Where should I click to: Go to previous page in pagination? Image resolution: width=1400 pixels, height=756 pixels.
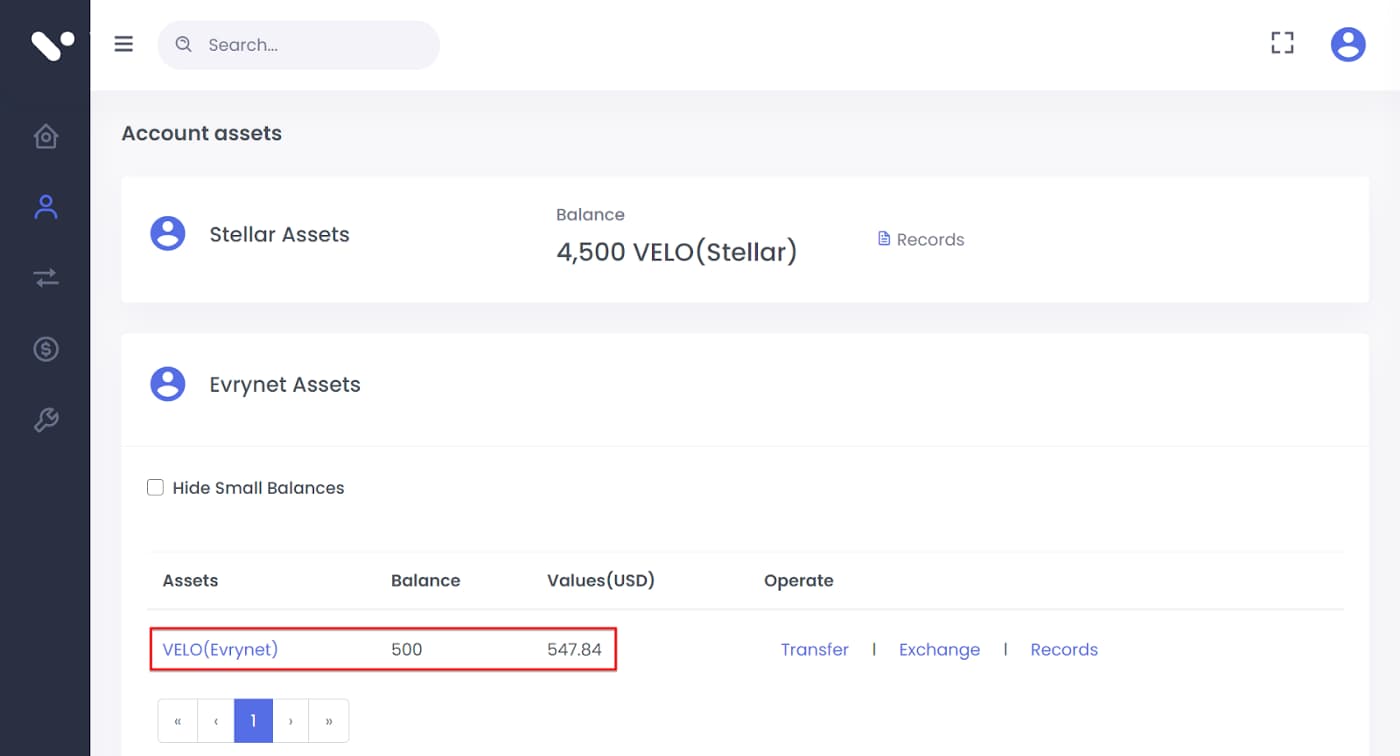click(215, 721)
